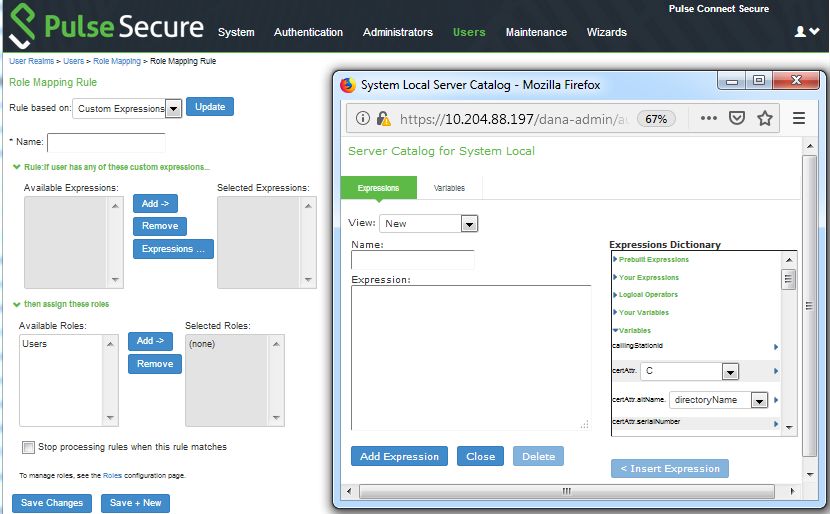The height and width of the screenshot is (514, 830).
Task: Go to Role Mapping breadcrumb link
Action: [117, 61]
